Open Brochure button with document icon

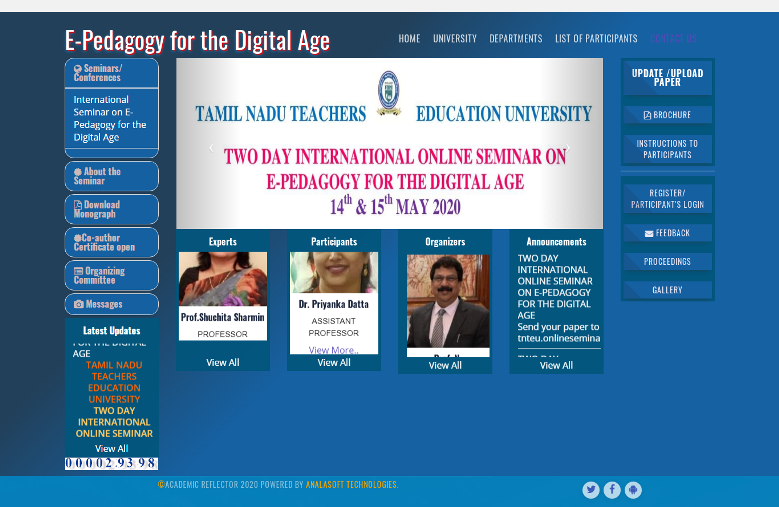click(x=667, y=115)
